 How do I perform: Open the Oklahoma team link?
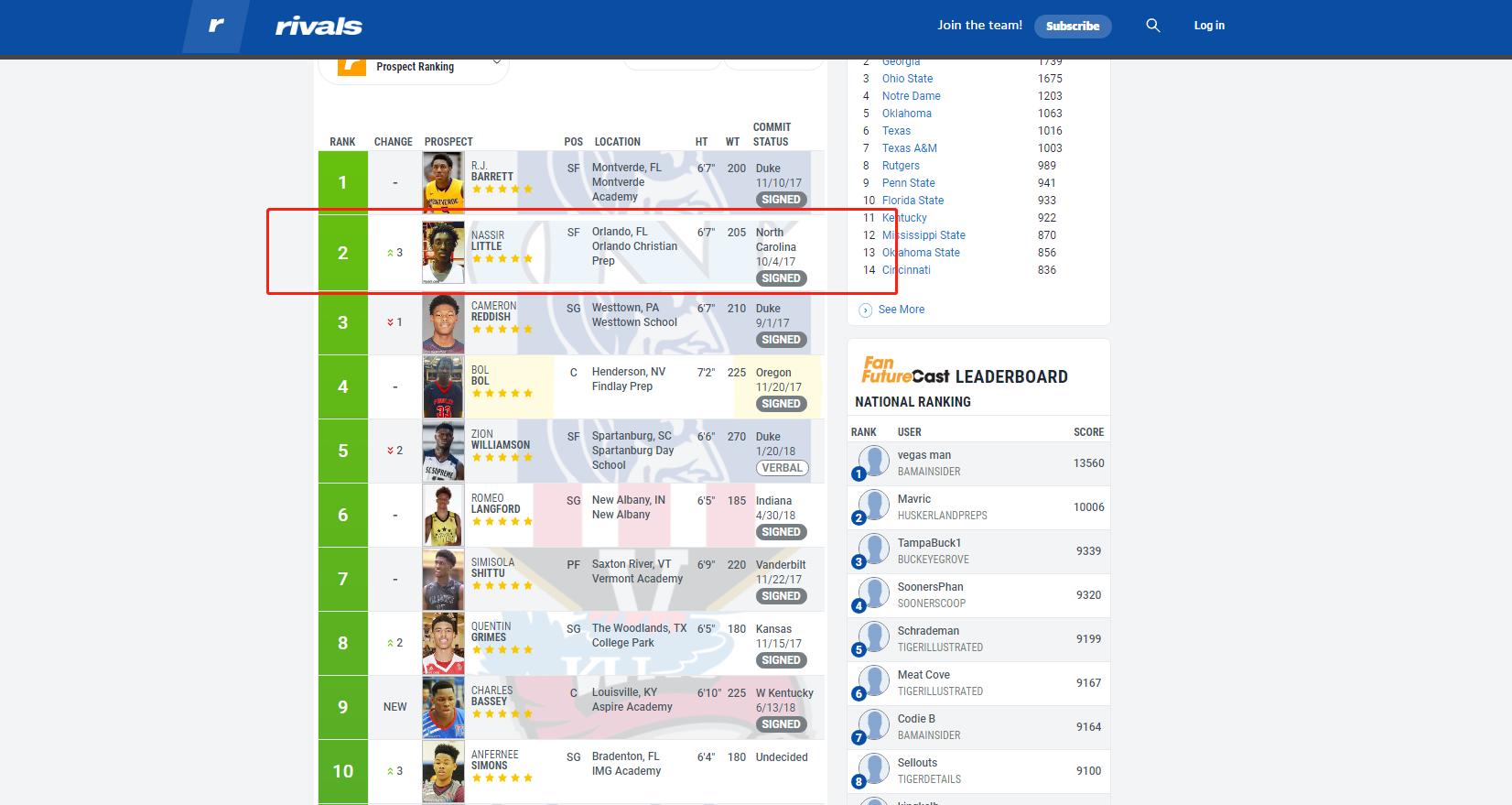907,114
